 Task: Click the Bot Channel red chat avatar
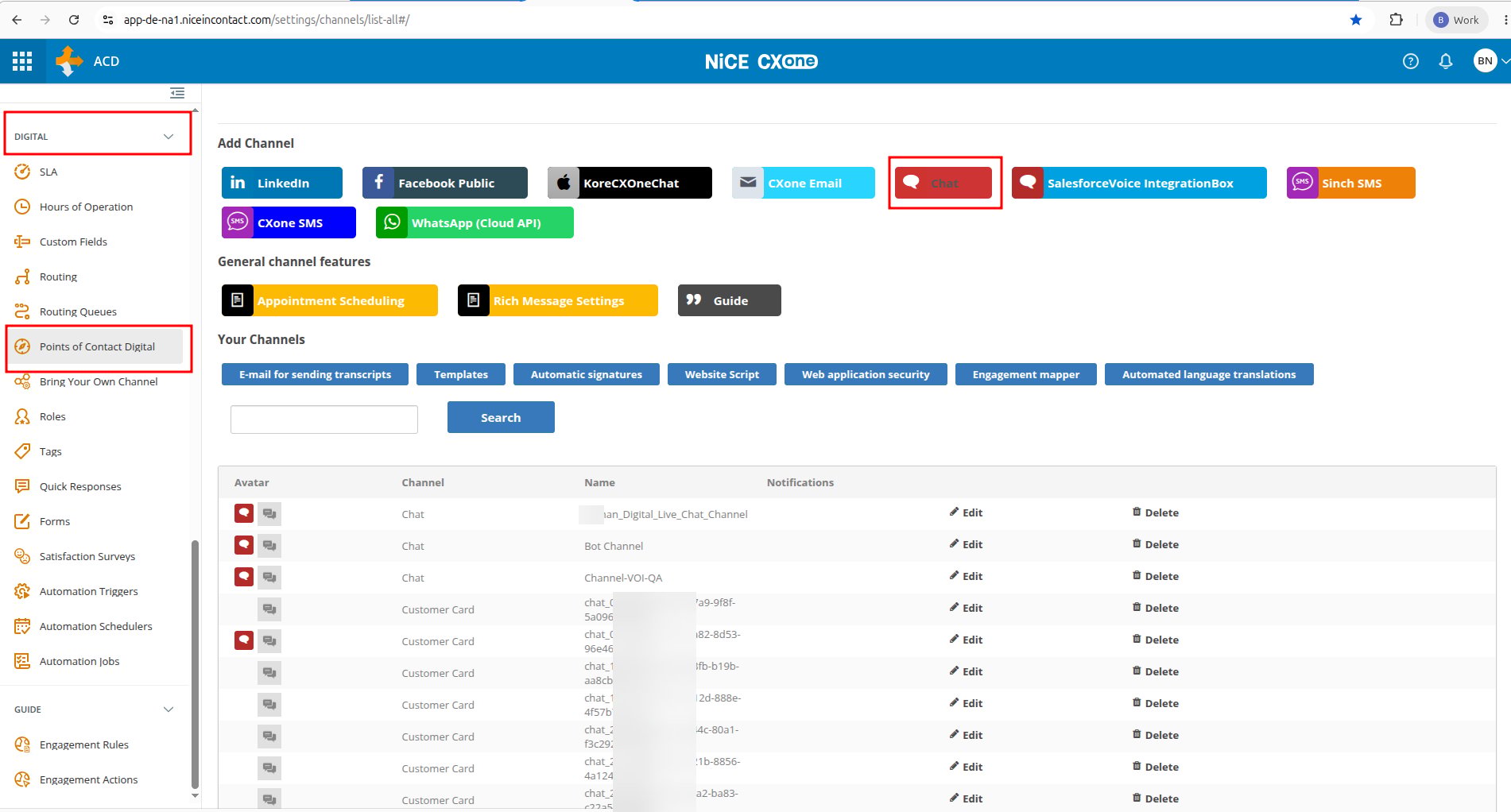pyautogui.click(x=244, y=545)
